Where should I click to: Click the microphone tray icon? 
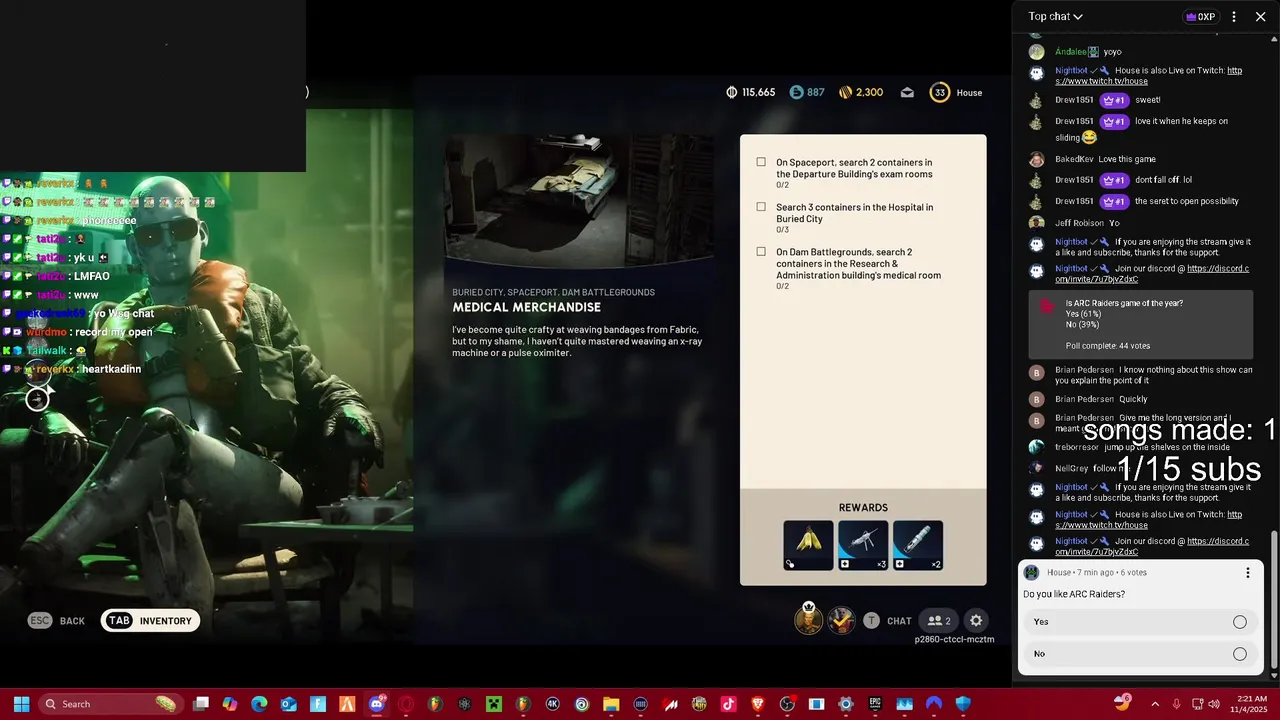point(1176,704)
